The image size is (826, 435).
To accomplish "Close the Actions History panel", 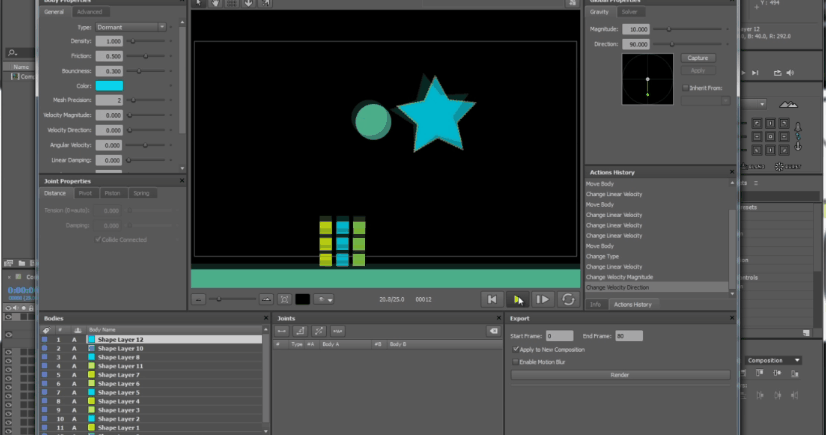I will 731,172.
